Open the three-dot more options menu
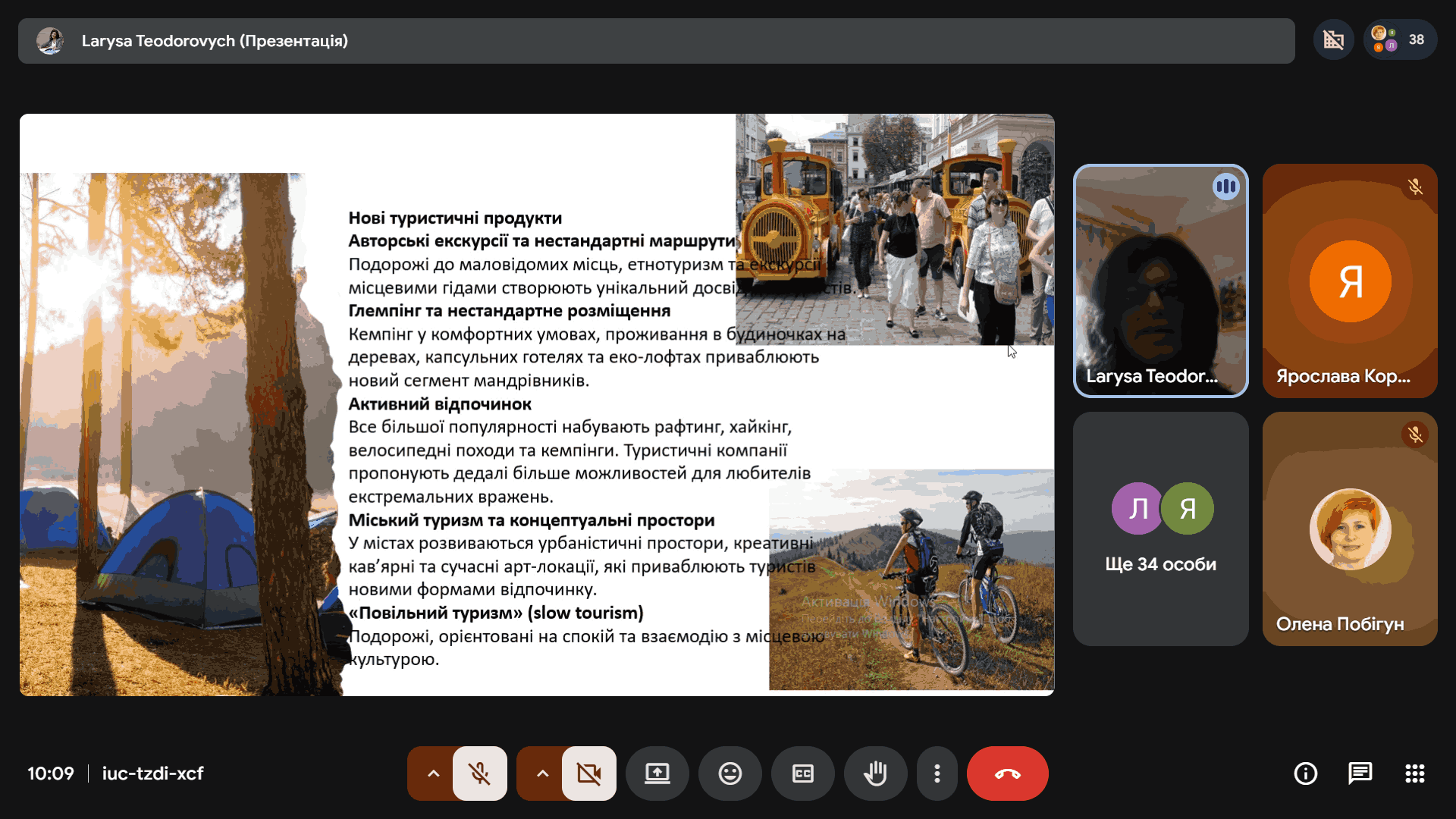This screenshot has height=819, width=1456. (937, 773)
